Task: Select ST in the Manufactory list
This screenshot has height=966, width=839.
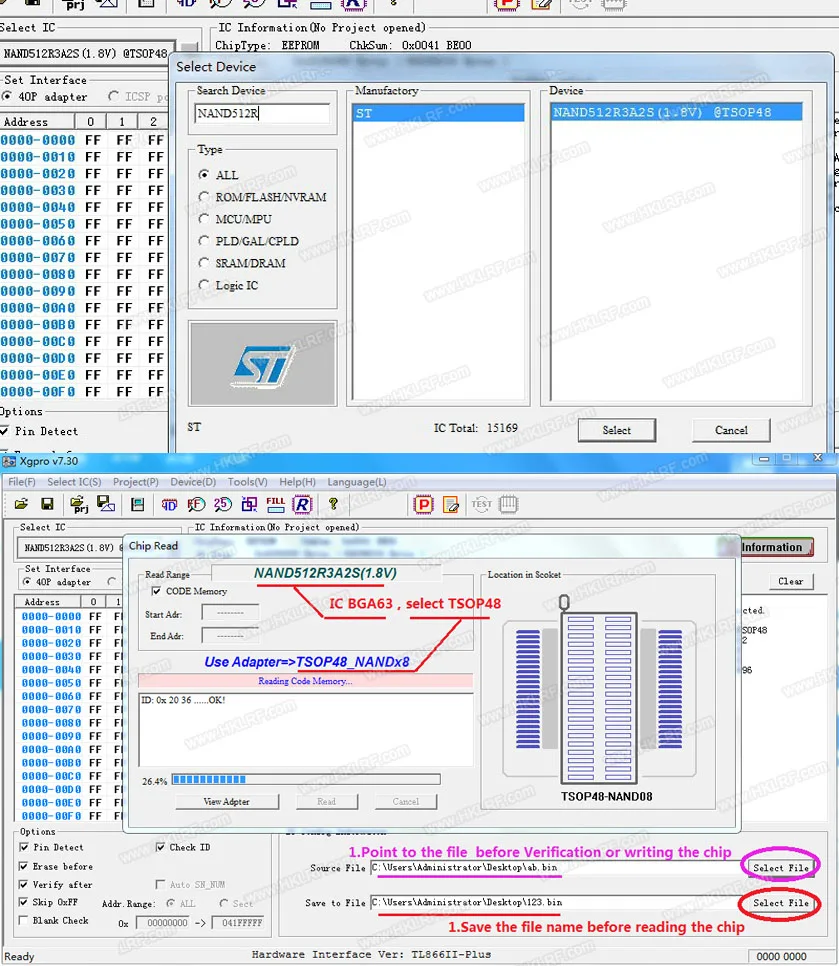Action: 439,113
